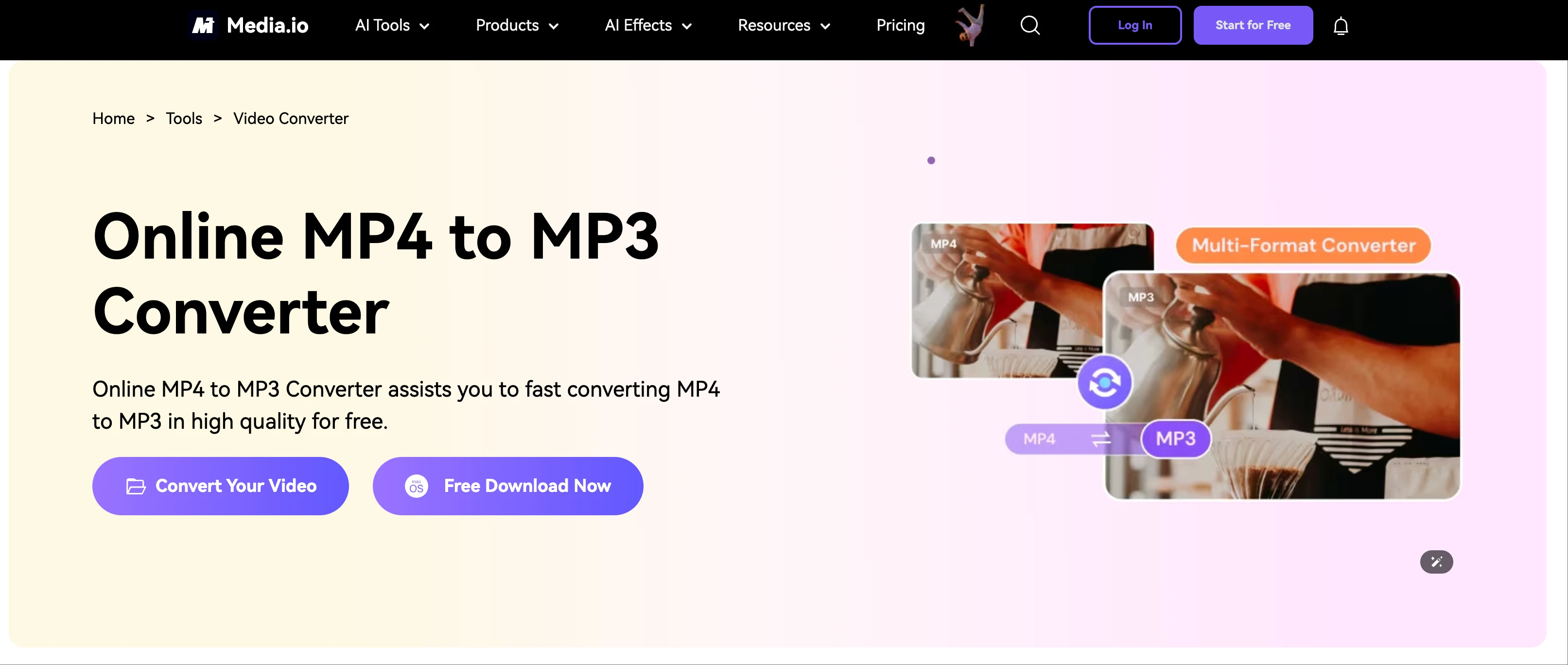1568x665 pixels.
Task: Open the Resources menu
Action: click(784, 26)
